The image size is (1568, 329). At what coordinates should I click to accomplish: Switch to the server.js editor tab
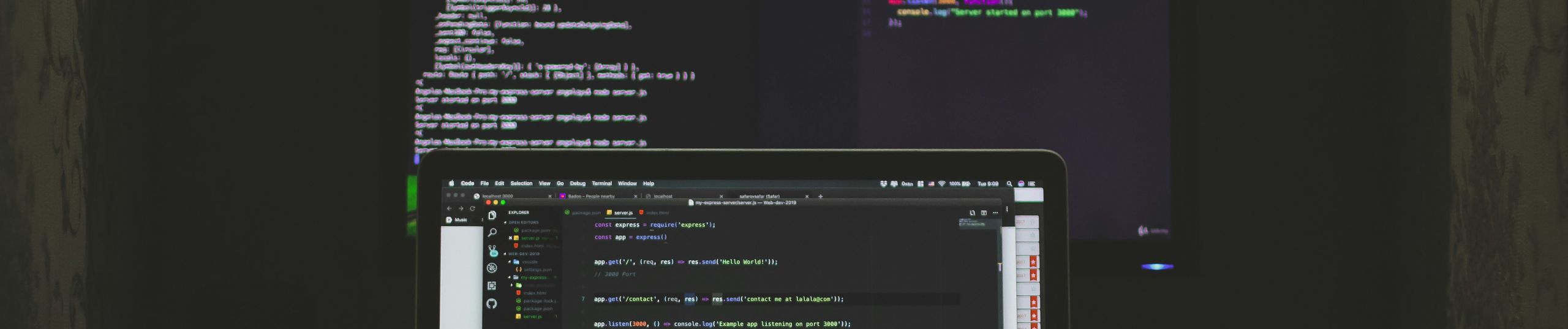623,213
